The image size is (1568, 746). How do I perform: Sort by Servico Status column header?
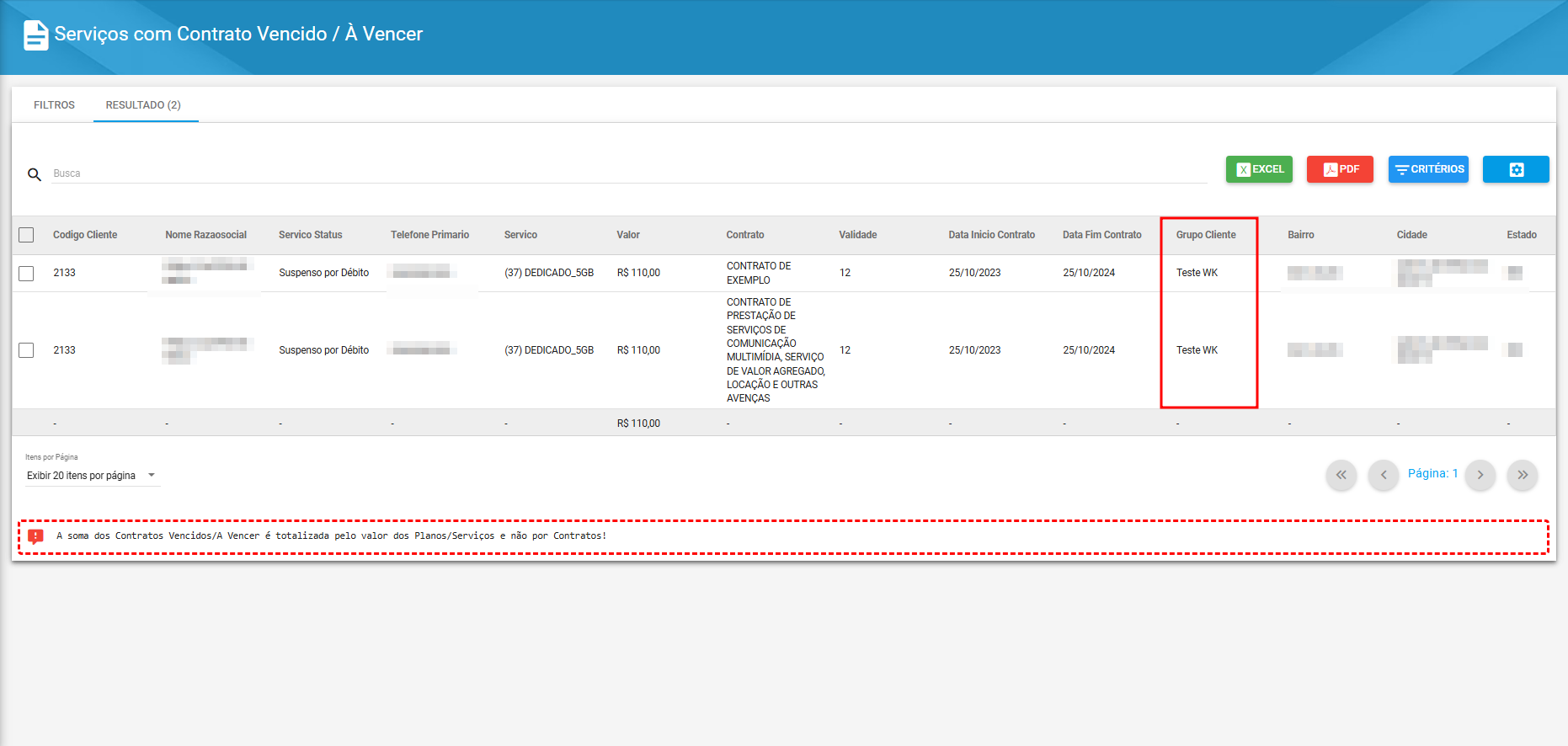311,235
